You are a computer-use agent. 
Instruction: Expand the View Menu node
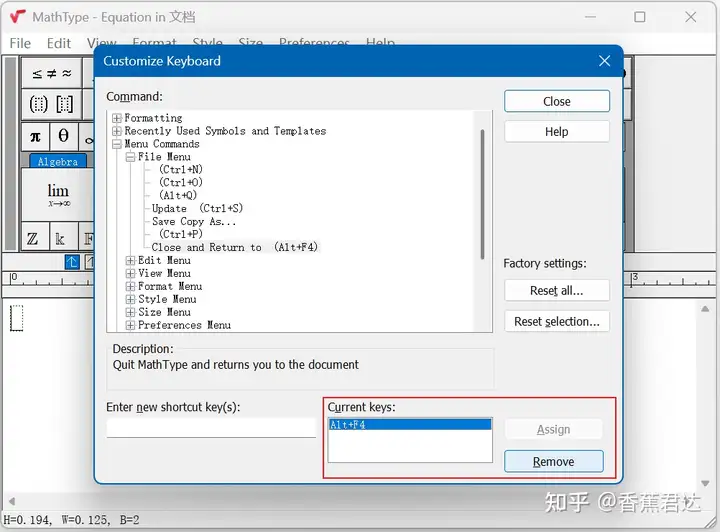click(x=130, y=273)
